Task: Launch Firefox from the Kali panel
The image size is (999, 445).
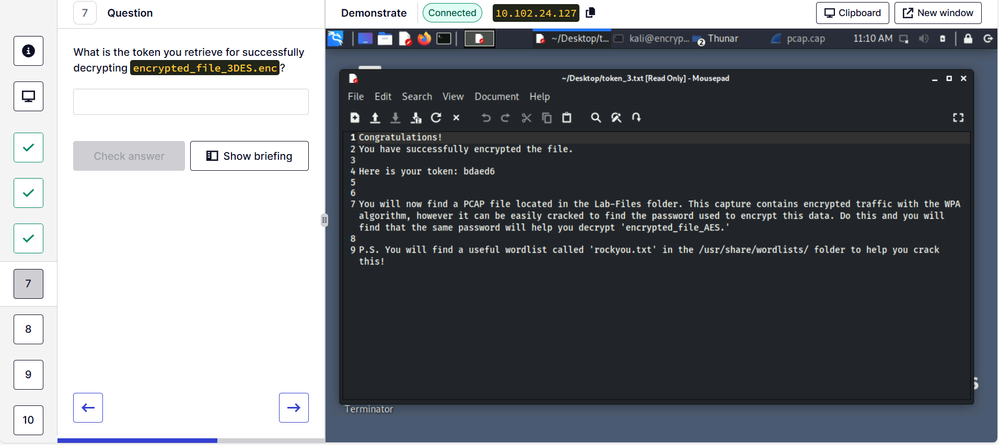Action: tap(423, 39)
